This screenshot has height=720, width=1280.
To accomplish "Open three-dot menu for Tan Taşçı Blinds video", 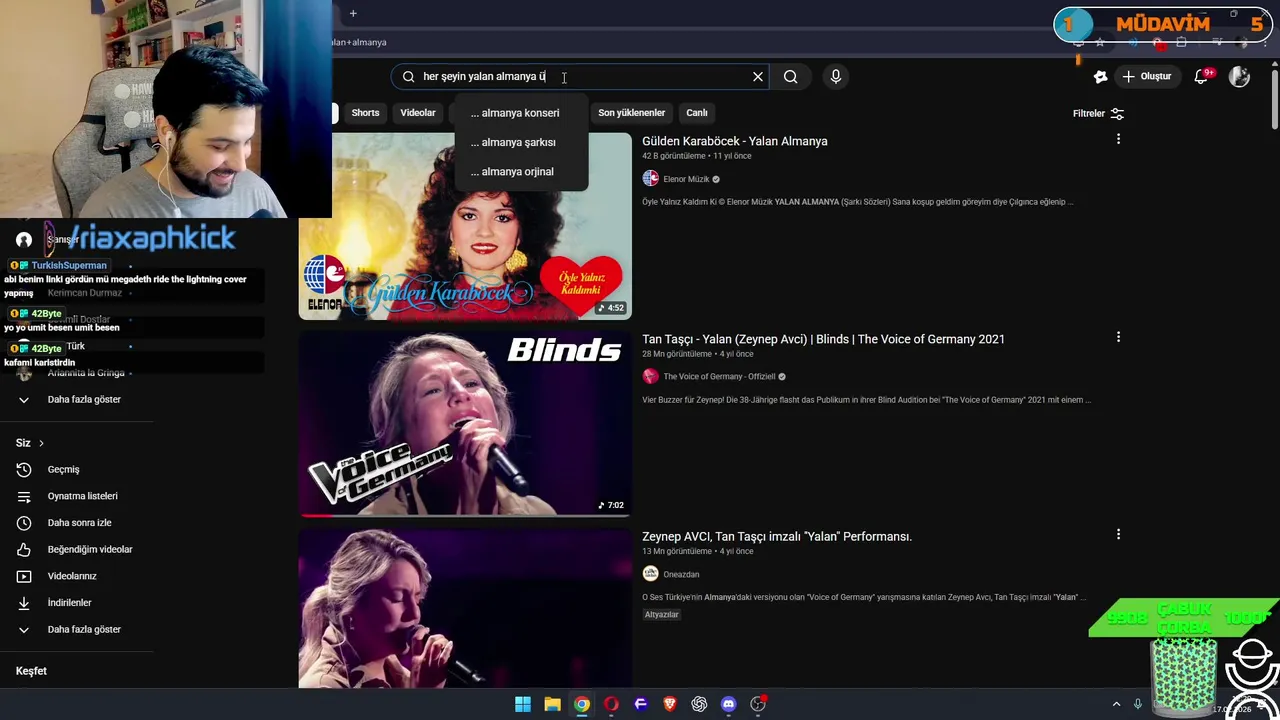I will [1118, 337].
